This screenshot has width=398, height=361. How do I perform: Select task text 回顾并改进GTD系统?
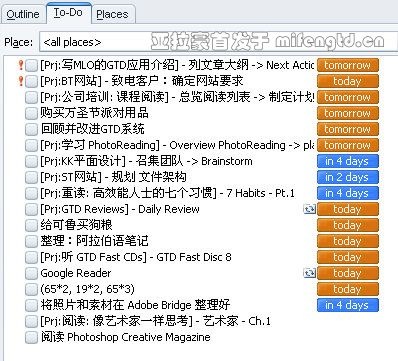tap(92, 129)
